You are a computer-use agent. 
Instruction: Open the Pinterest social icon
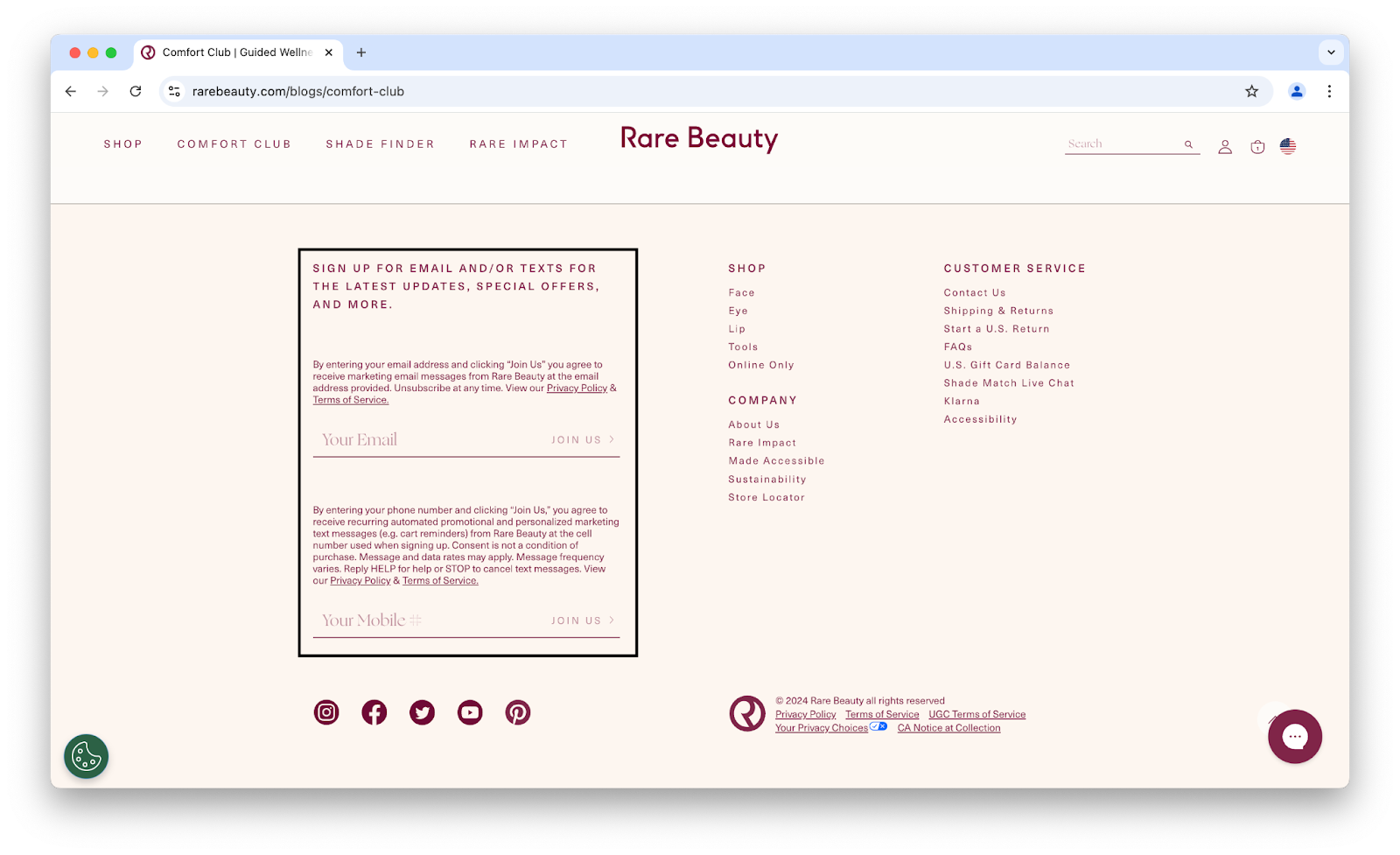518,712
